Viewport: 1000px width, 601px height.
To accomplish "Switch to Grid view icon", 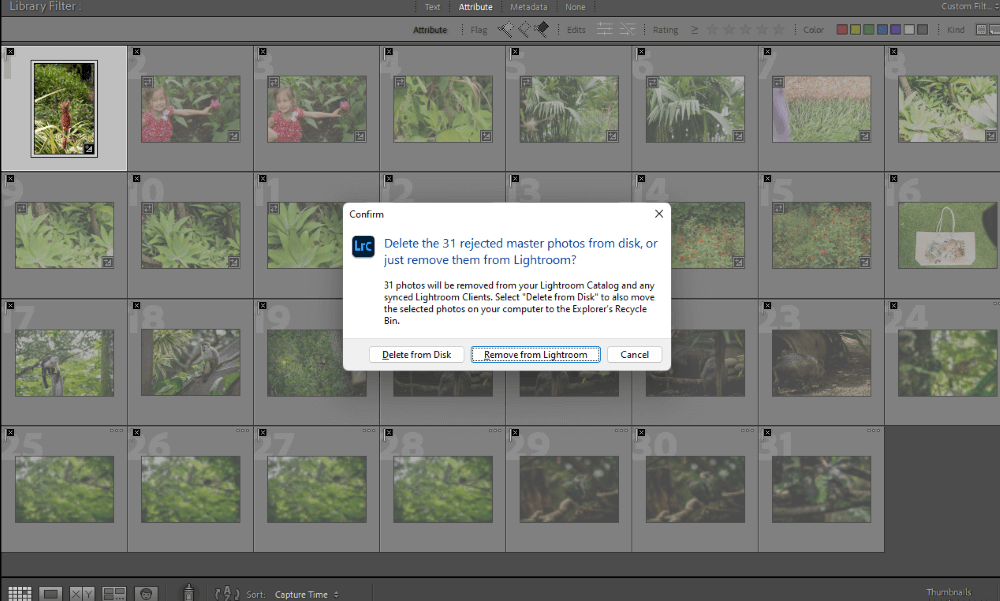I will click(x=19, y=594).
